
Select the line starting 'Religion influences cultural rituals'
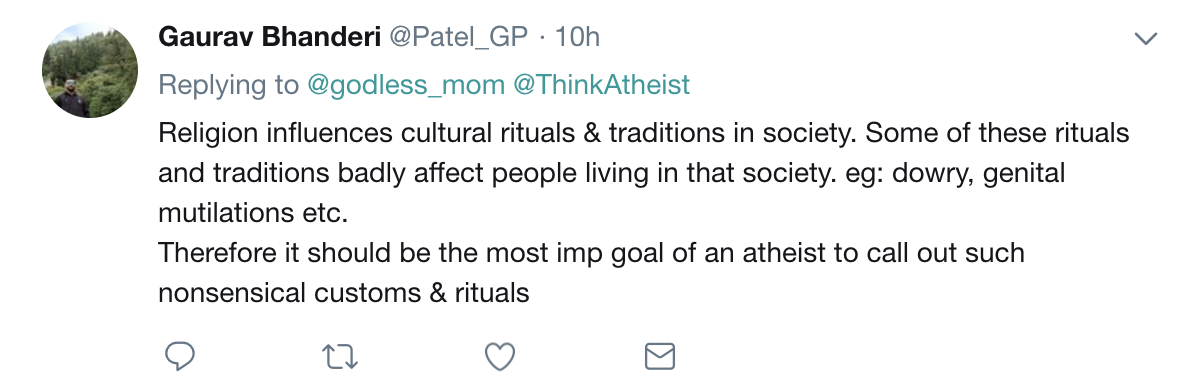(x=643, y=133)
